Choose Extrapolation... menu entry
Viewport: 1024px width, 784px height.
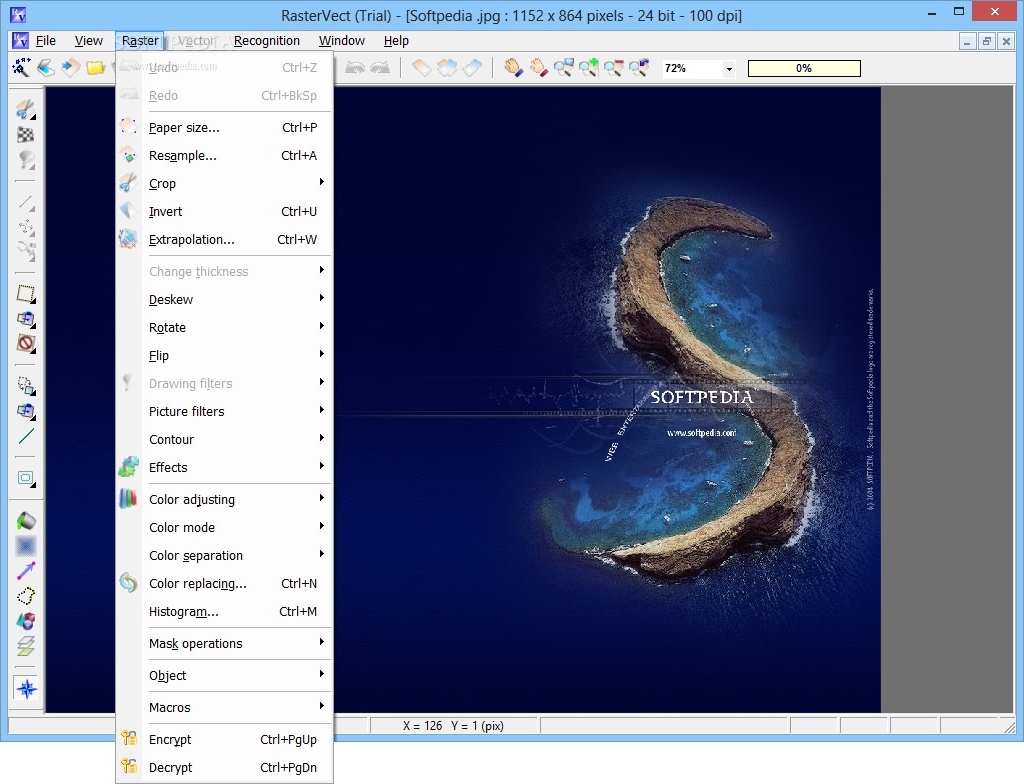(x=224, y=240)
